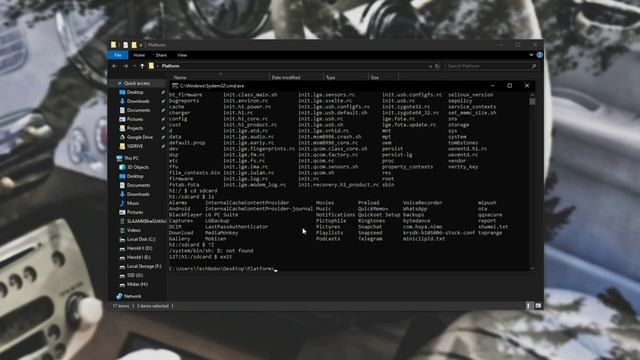
Task: Open Videos under This PC
Action: point(133,230)
